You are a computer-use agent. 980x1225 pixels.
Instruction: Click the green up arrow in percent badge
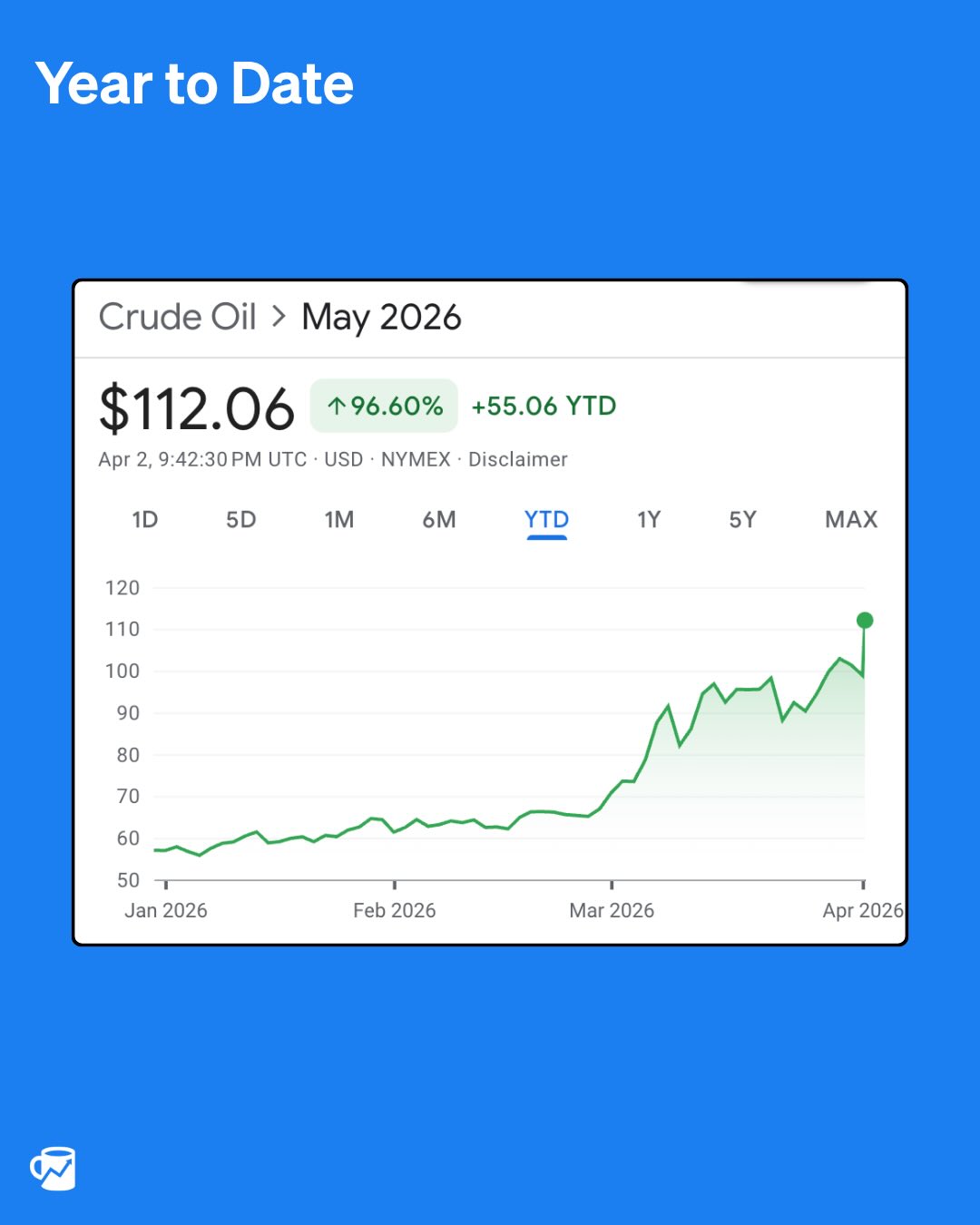(337, 407)
